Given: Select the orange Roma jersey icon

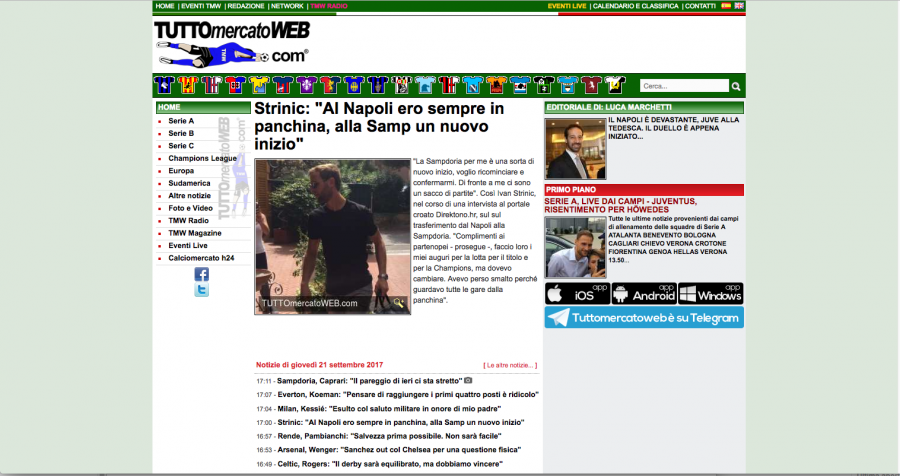Looking at the screenshot, I should coord(496,85).
